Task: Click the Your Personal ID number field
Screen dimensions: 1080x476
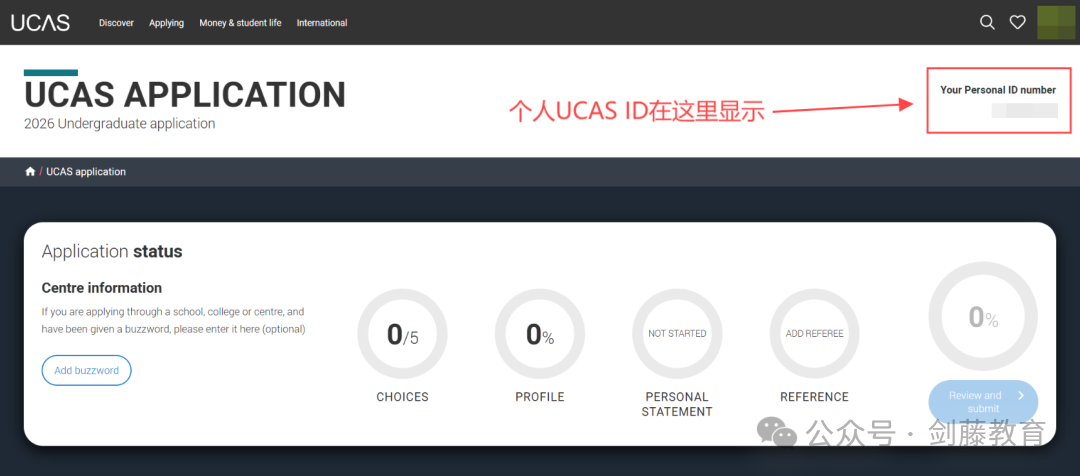Action: (x=1024, y=111)
